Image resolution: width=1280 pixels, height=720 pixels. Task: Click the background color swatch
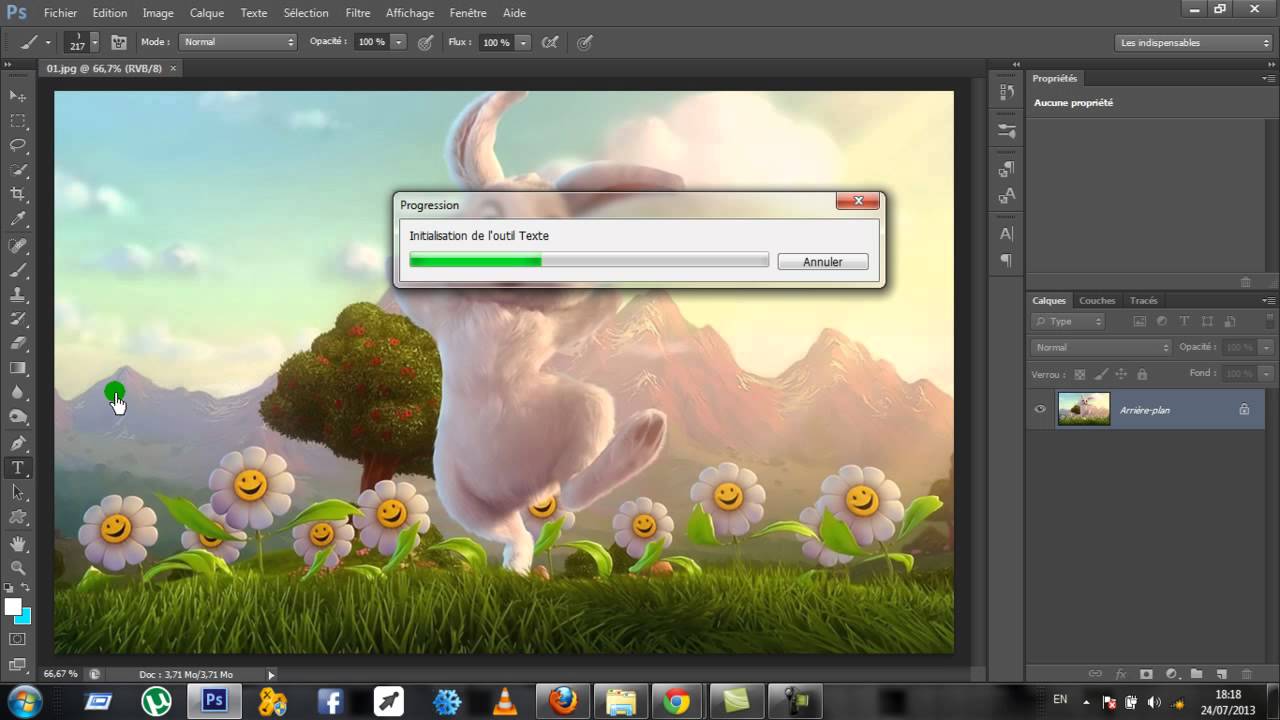pos(25,617)
